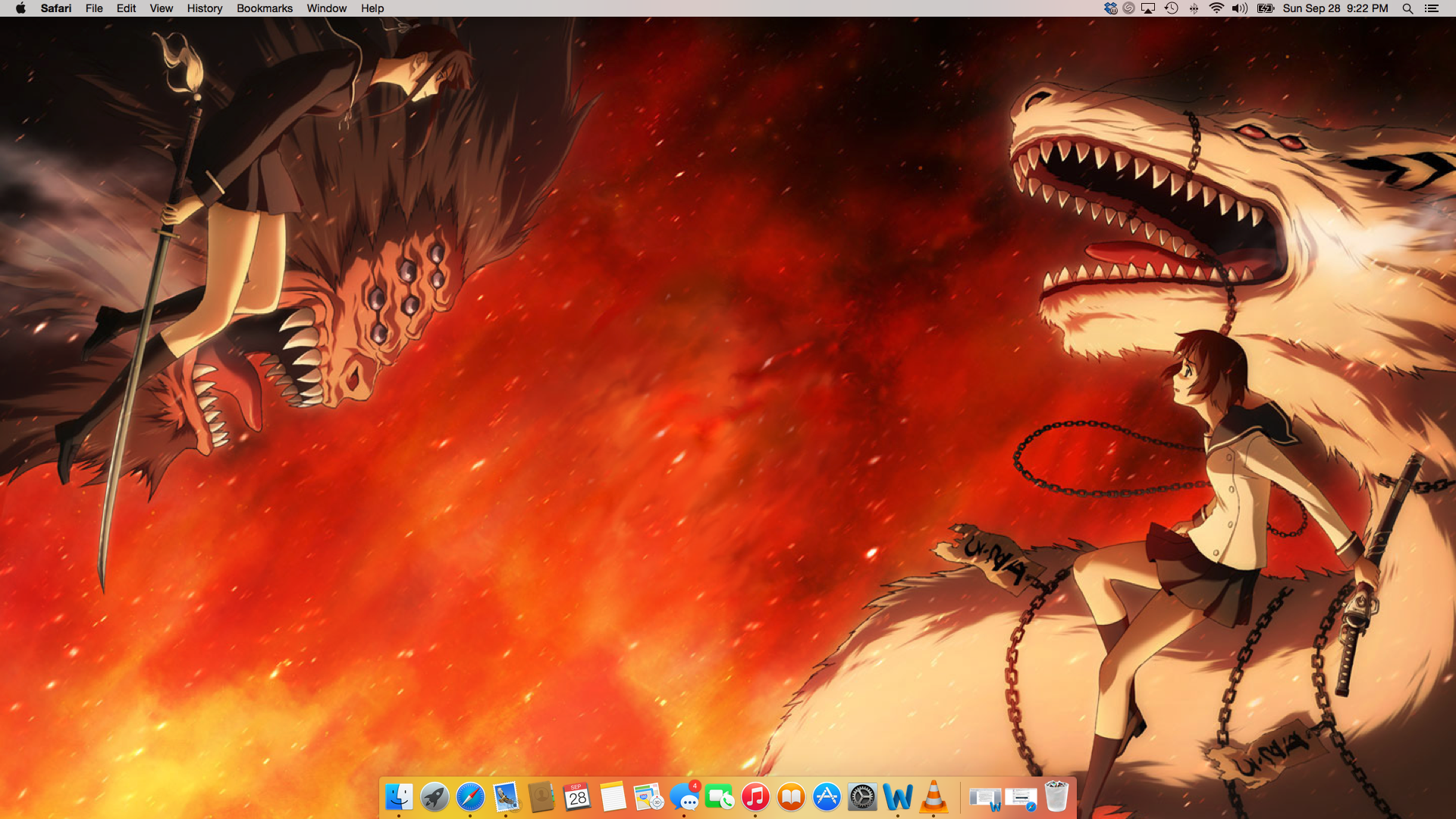1456x819 pixels.
Task: Open FaceTime from the dock
Action: tap(720, 797)
